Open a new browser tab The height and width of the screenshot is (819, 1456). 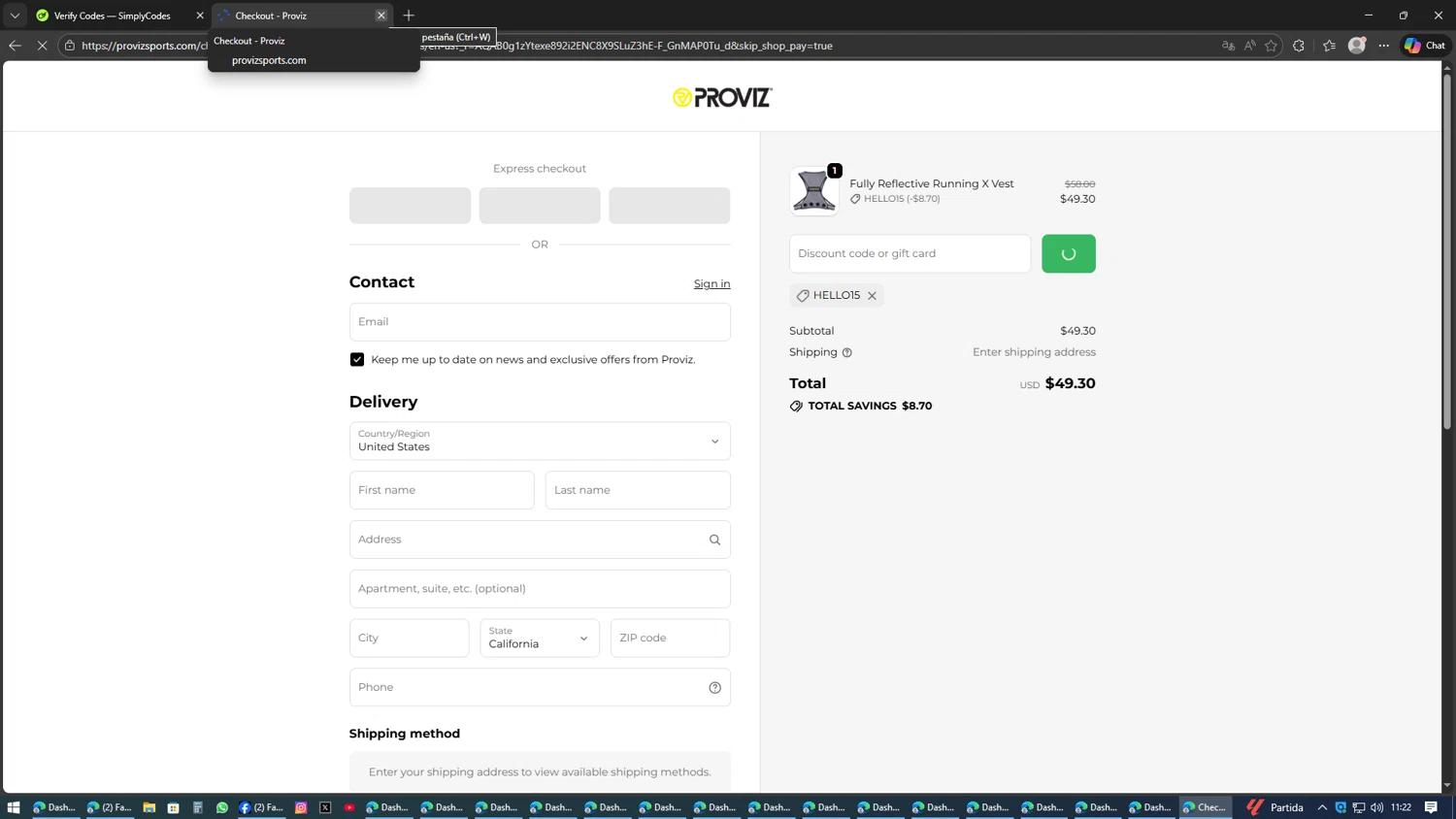(x=409, y=16)
